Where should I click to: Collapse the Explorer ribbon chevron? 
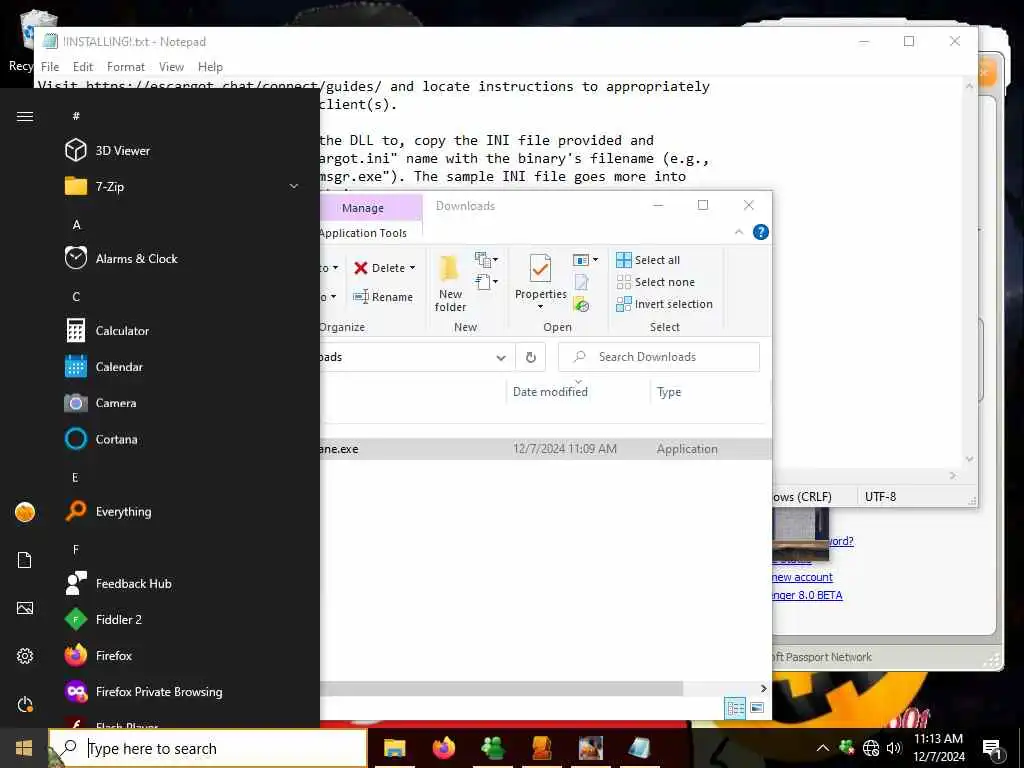point(739,232)
